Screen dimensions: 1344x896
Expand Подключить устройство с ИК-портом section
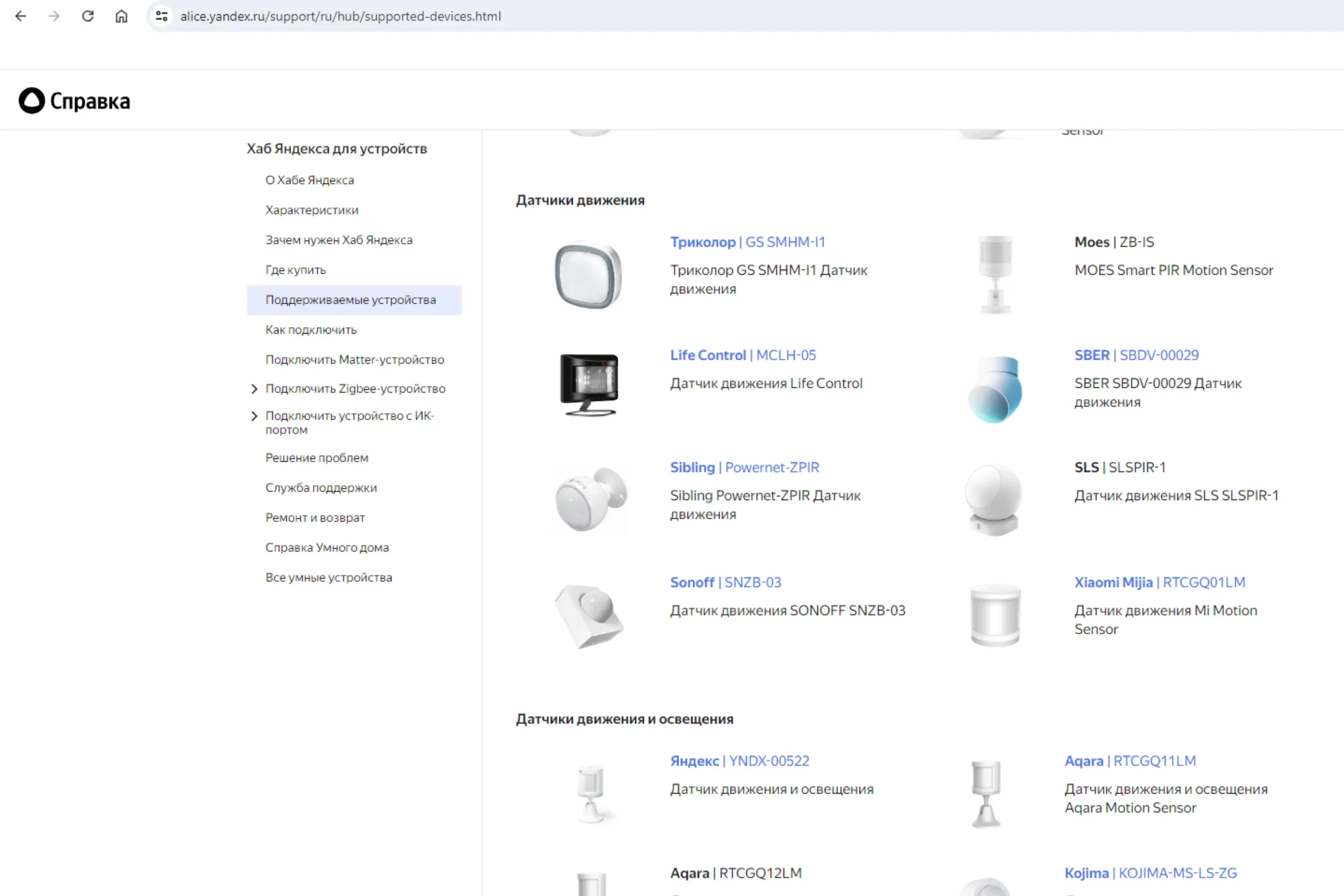(x=254, y=416)
